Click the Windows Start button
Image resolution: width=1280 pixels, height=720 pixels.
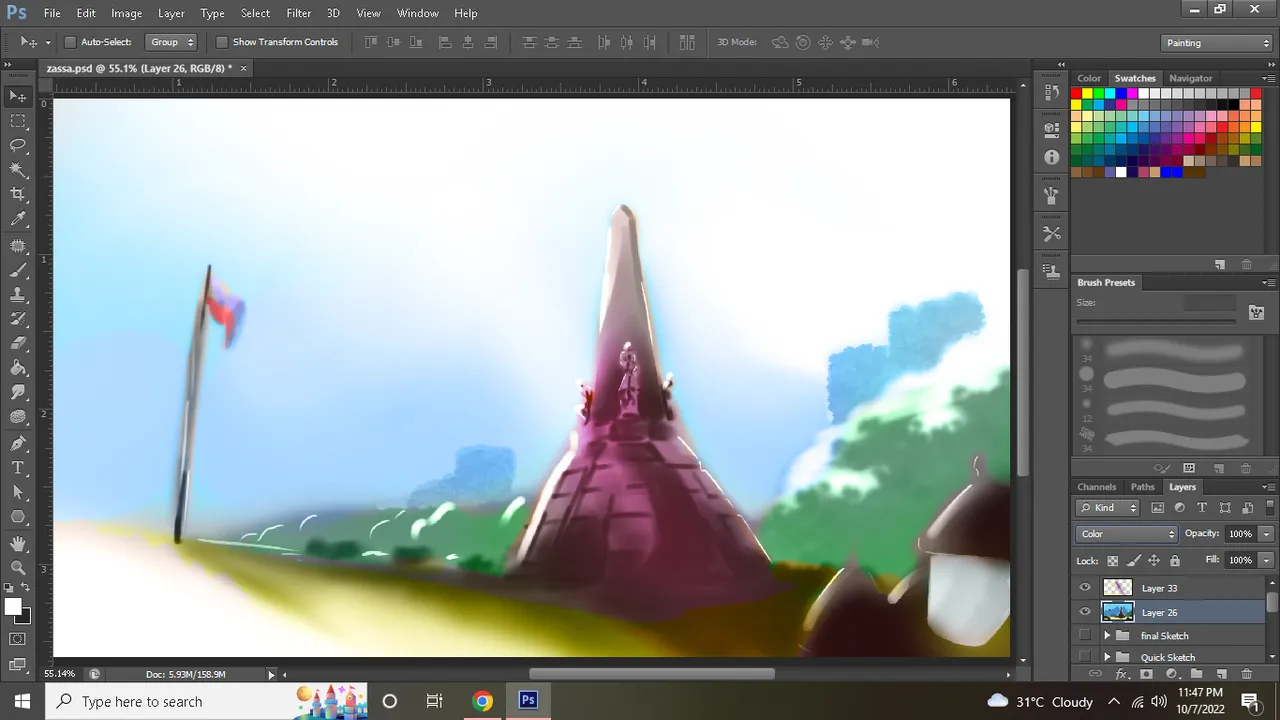pos(22,701)
